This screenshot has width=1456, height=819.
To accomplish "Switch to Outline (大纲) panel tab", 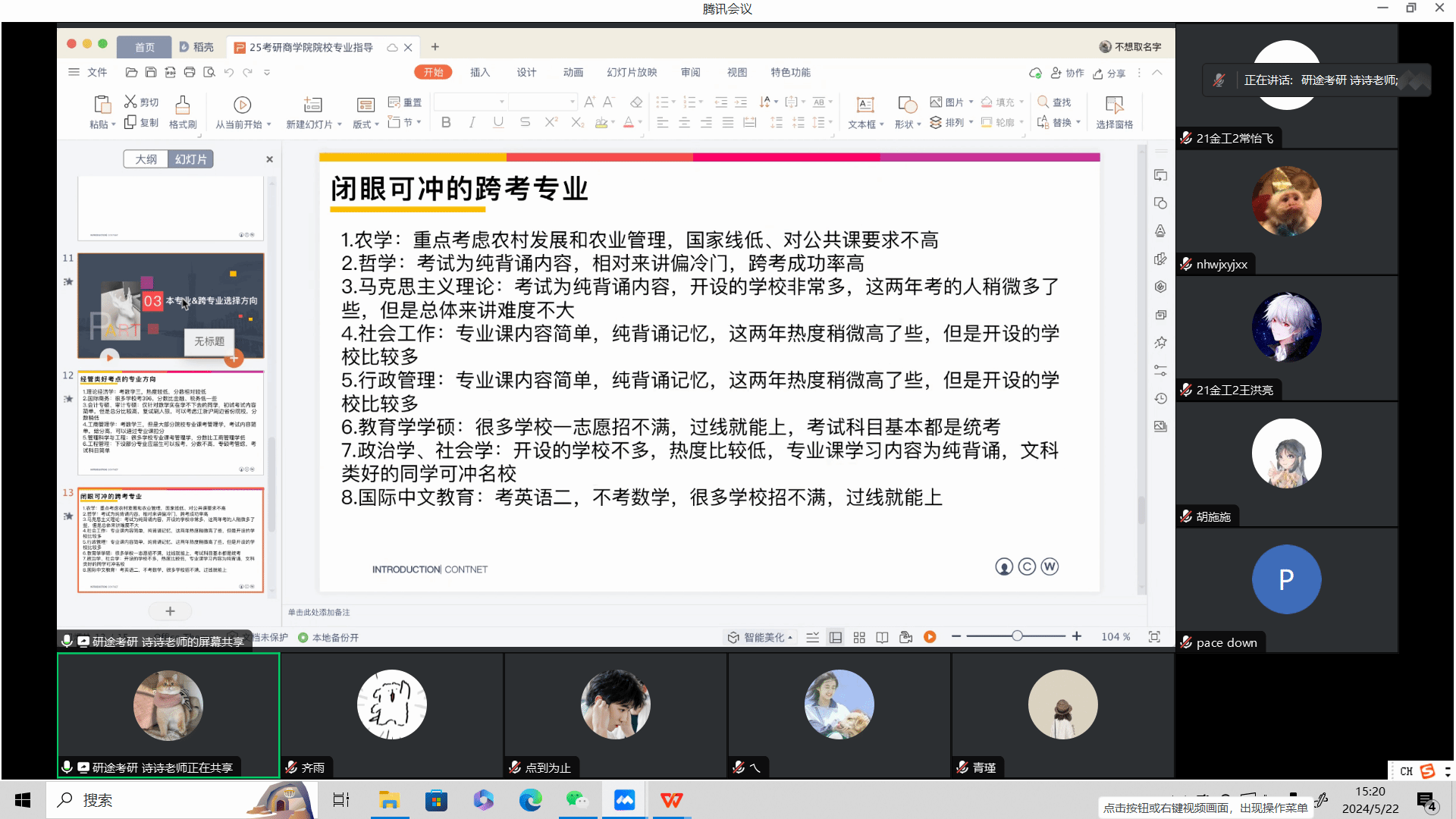I will [146, 159].
